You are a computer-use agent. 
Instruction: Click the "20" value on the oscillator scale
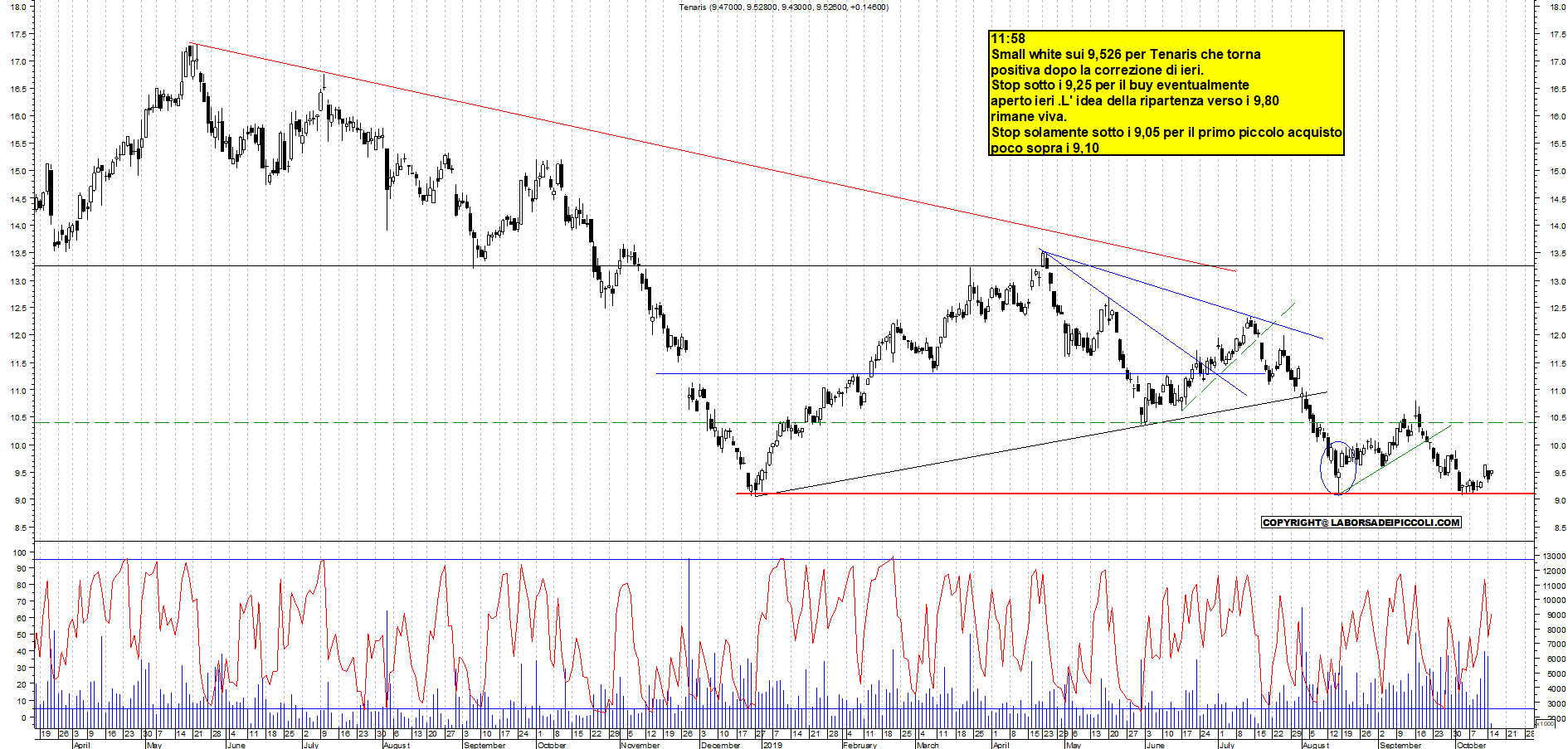[x=22, y=685]
